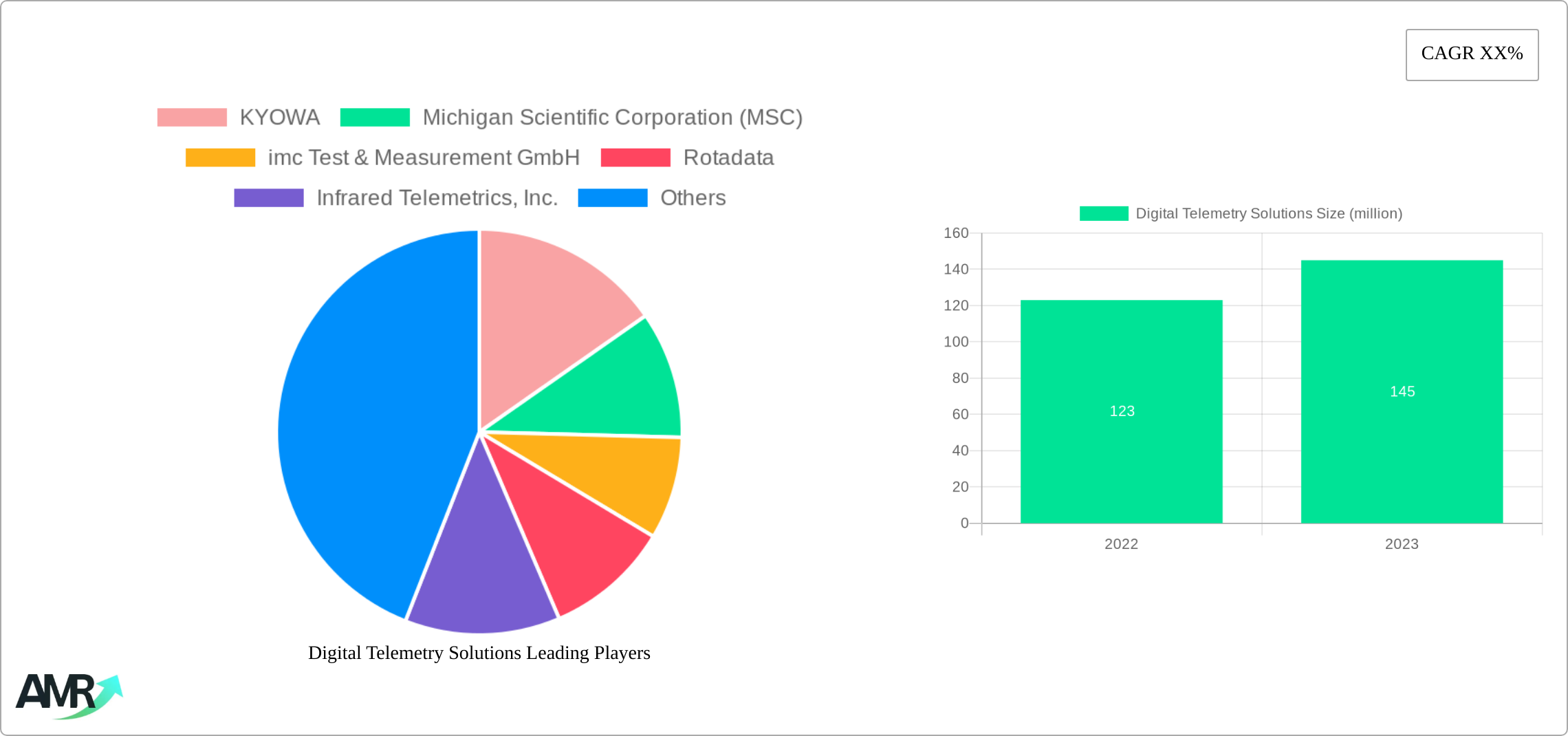Click the green KYOWA legend color swatch
Viewport: 1568px width, 736px height.
click(x=191, y=117)
